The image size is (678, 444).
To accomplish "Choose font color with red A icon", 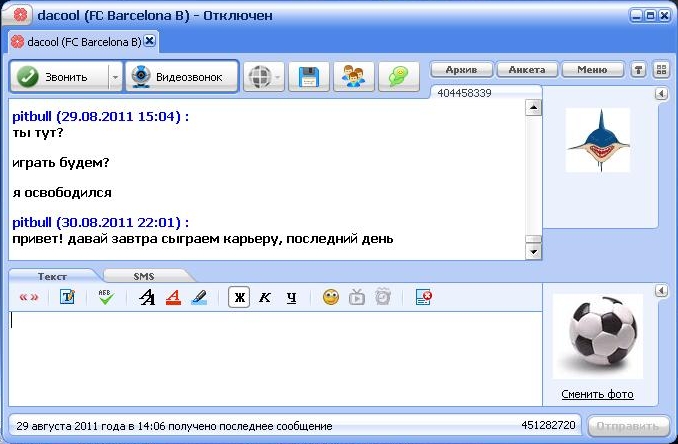I will pyautogui.click(x=173, y=297).
